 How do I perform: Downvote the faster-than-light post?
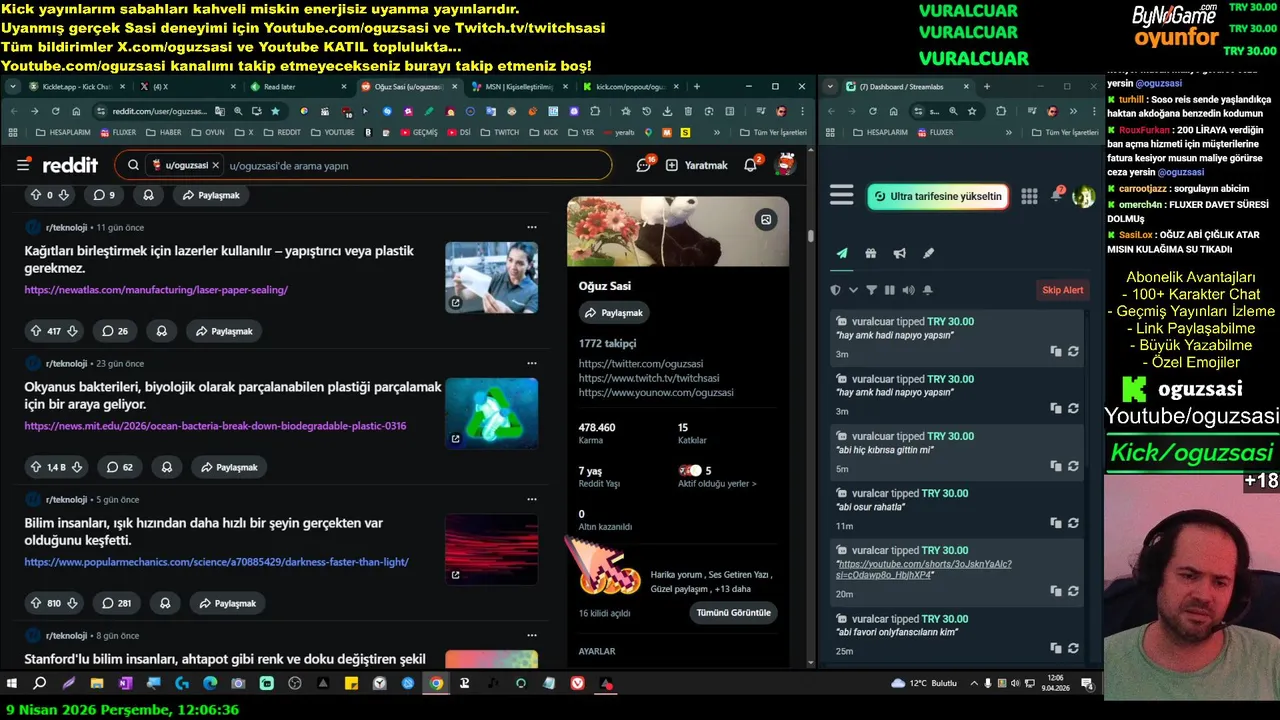click(73, 603)
